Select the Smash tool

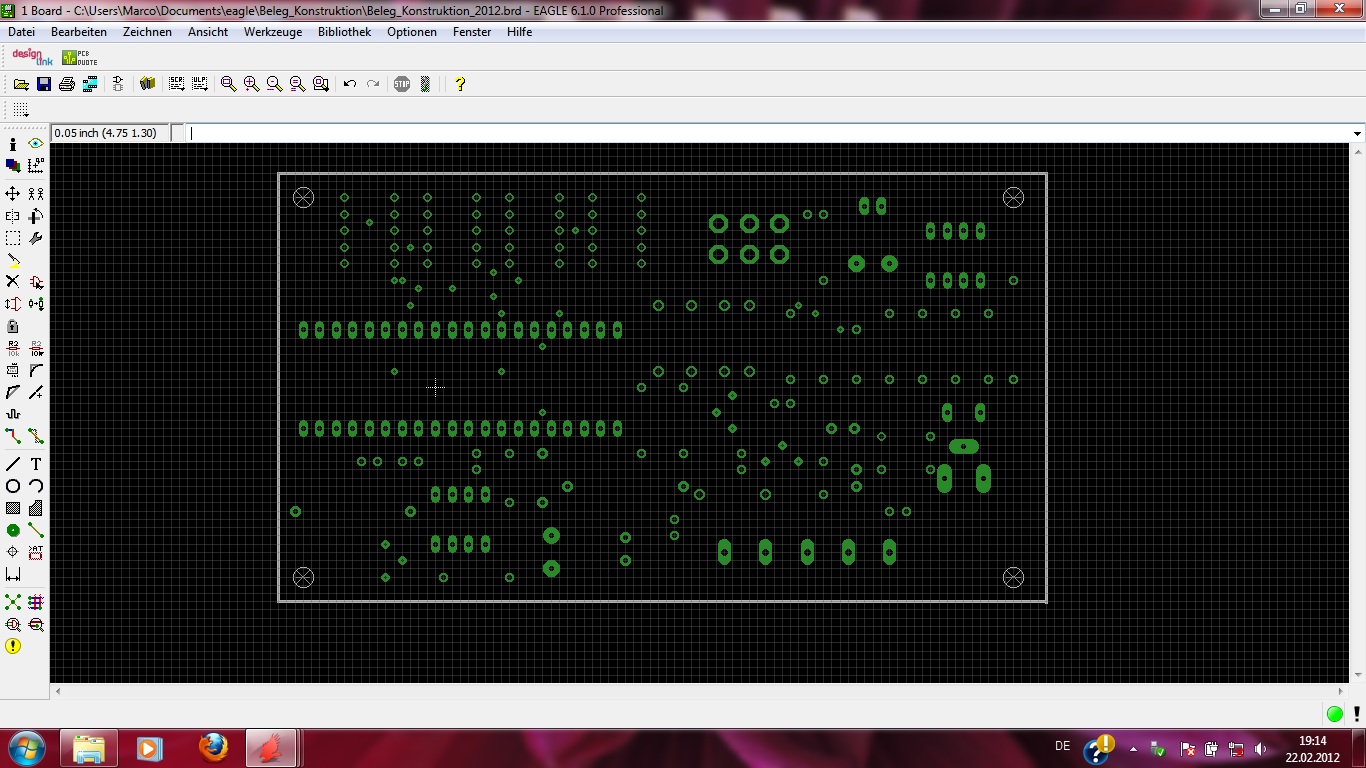pos(13,370)
